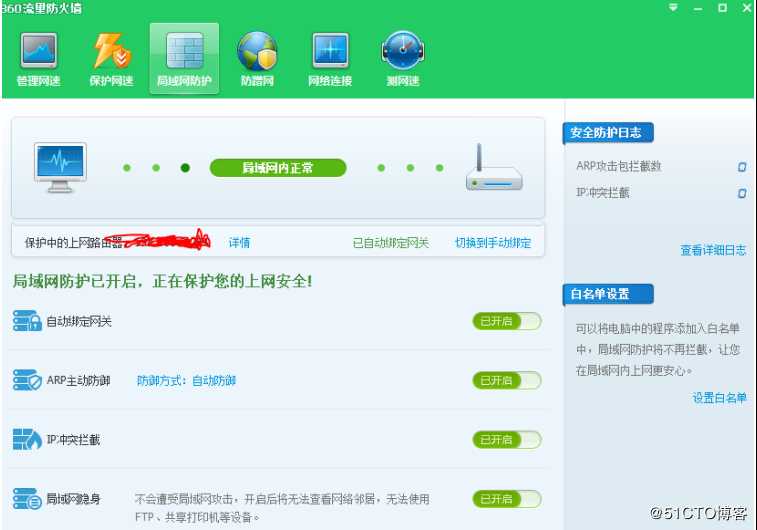Image resolution: width=757 pixels, height=530 pixels.
Task: Click the 自动绑定网关 lock server icon
Action: (x=27, y=321)
